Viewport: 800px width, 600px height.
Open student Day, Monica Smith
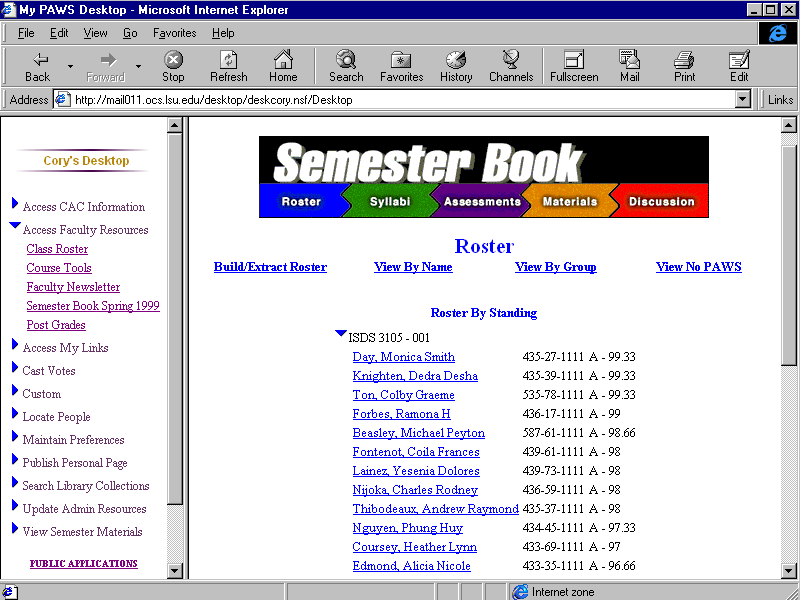point(404,357)
